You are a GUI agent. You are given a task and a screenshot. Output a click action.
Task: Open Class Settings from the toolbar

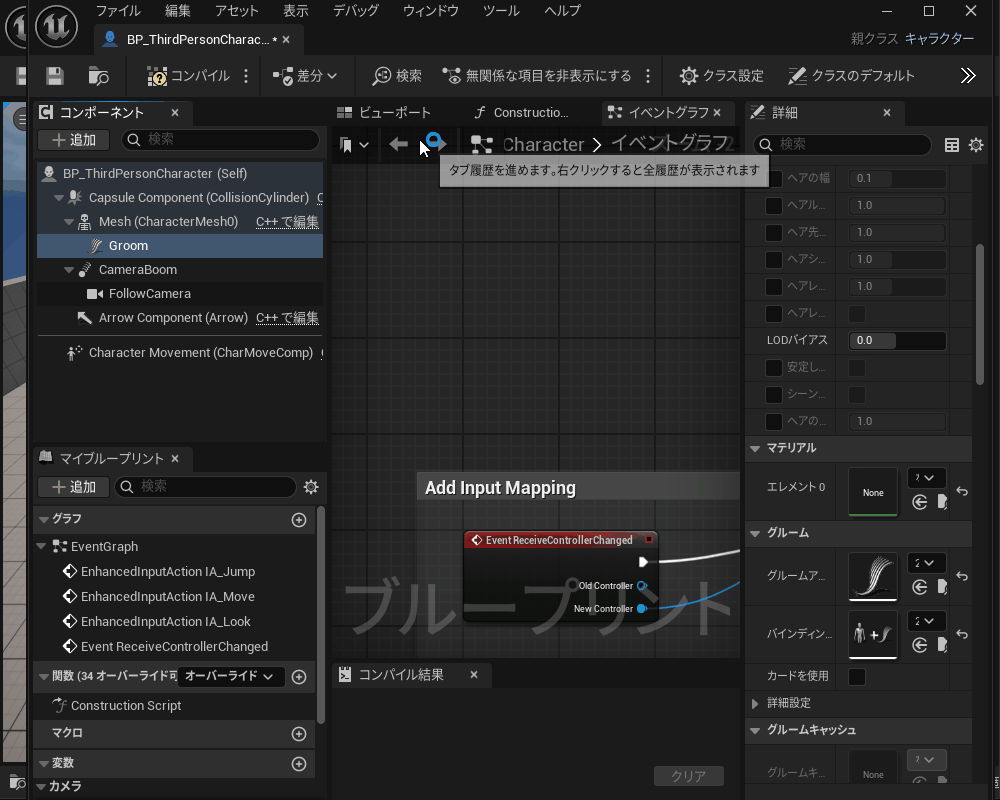click(x=721, y=76)
